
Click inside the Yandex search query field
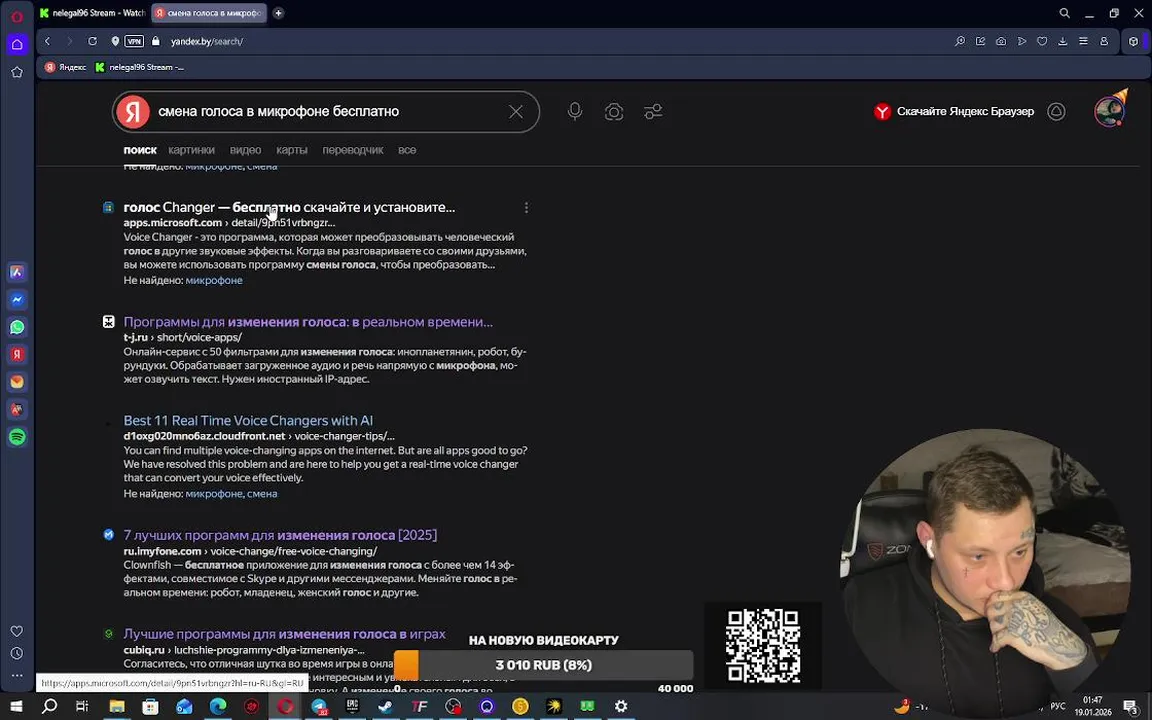point(327,112)
